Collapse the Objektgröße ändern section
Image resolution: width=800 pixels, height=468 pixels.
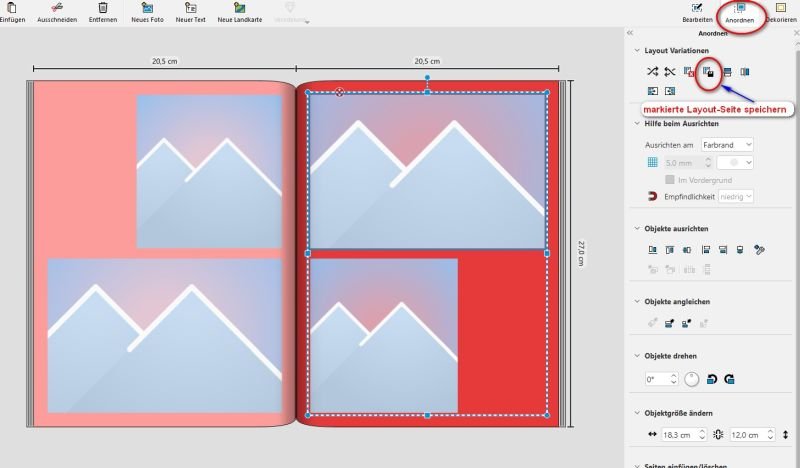click(x=637, y=413)
